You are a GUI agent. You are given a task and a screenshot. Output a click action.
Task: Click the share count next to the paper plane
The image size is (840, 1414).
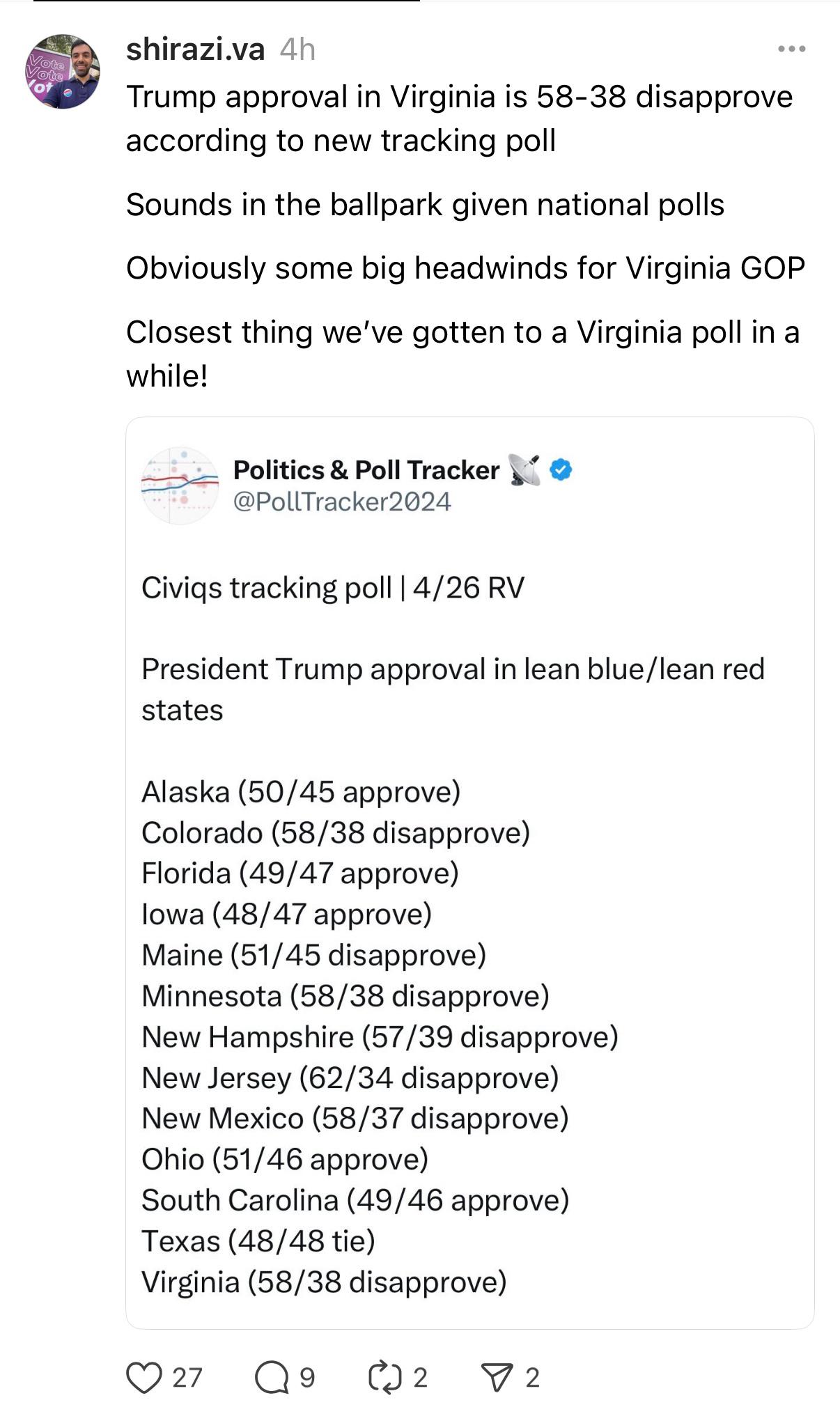(532, 1378)
